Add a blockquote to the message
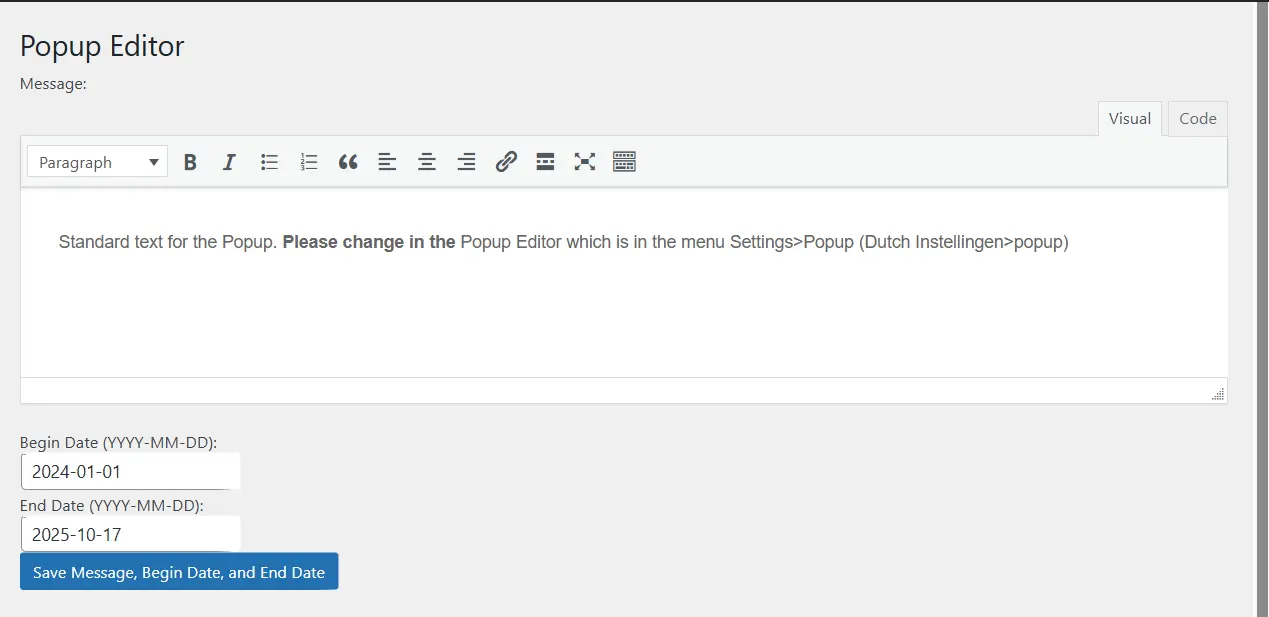Screen dimensions: 1269x617 pos(347,161)
